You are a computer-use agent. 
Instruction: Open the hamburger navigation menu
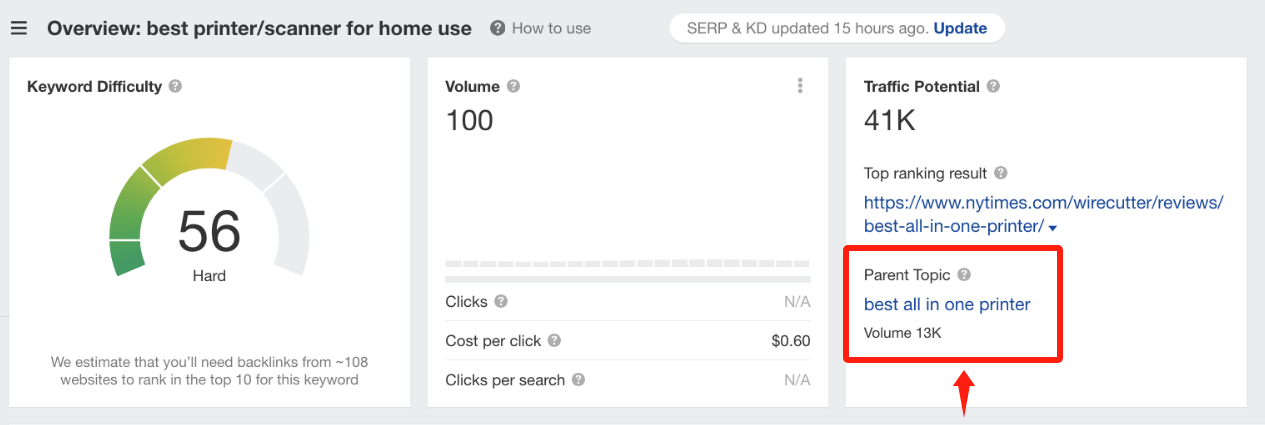click(19, 28)
